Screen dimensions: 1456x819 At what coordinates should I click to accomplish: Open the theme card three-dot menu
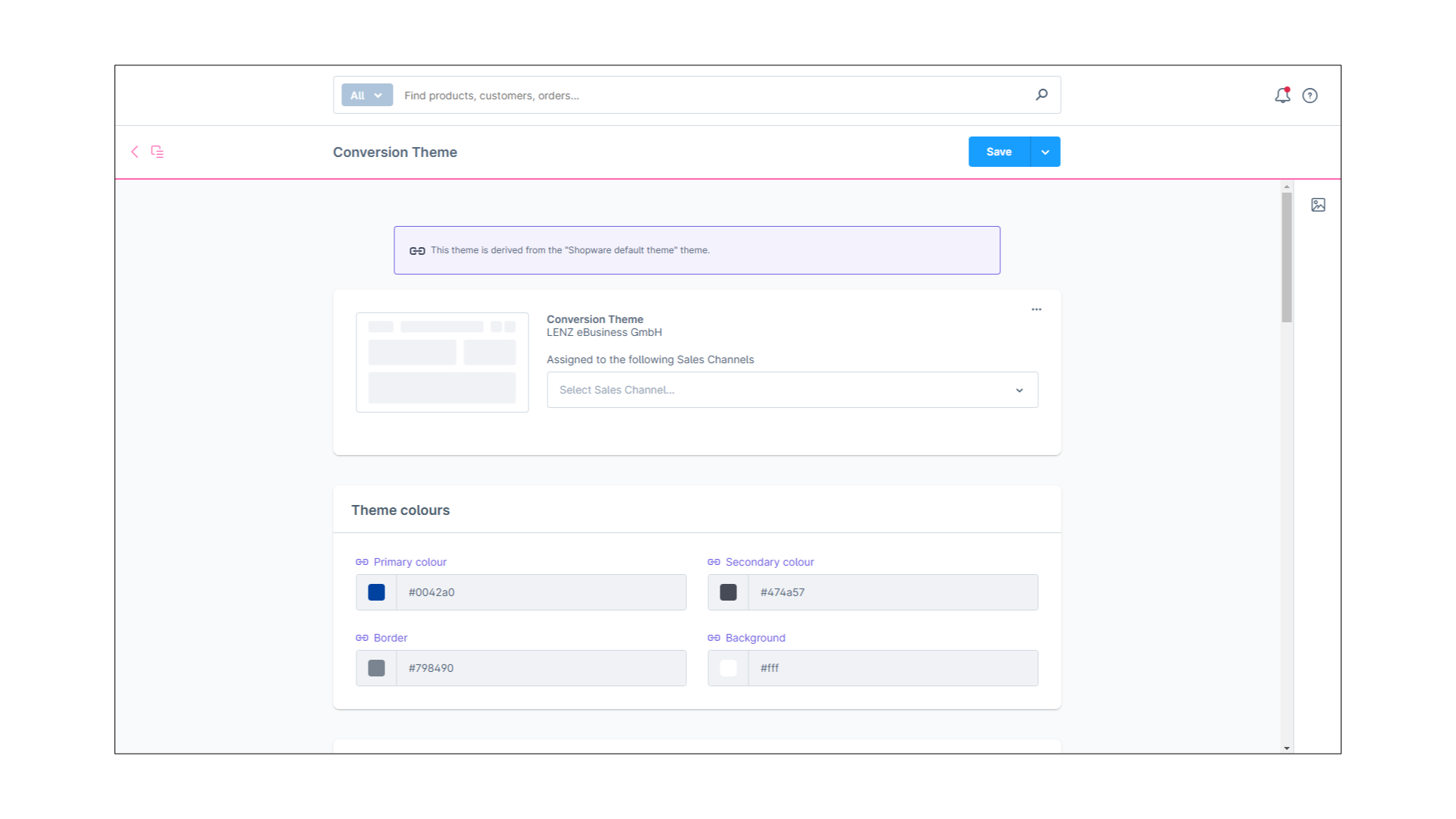(1037, 309)
